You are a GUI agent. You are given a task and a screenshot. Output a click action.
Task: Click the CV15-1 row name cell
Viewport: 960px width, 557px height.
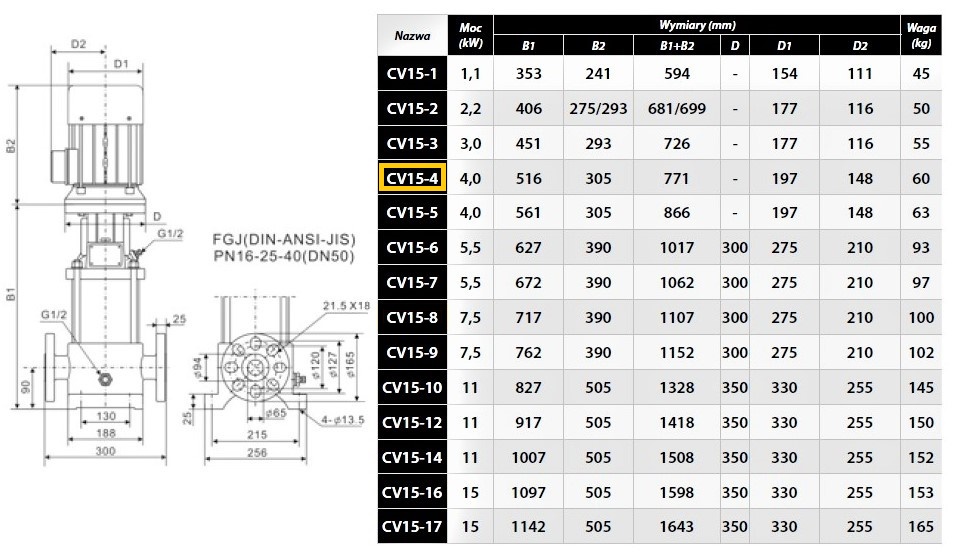pos(412,73)
